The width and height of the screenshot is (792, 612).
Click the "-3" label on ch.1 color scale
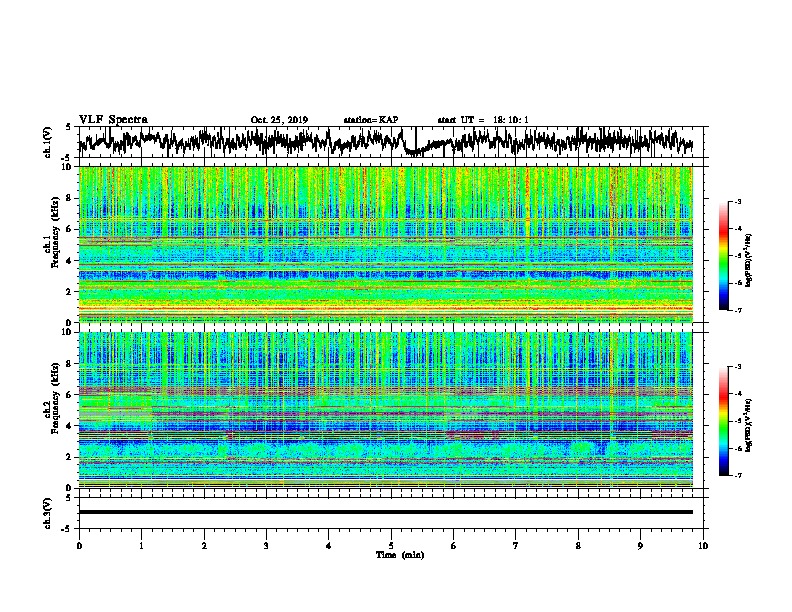click(x=737, y=201)
